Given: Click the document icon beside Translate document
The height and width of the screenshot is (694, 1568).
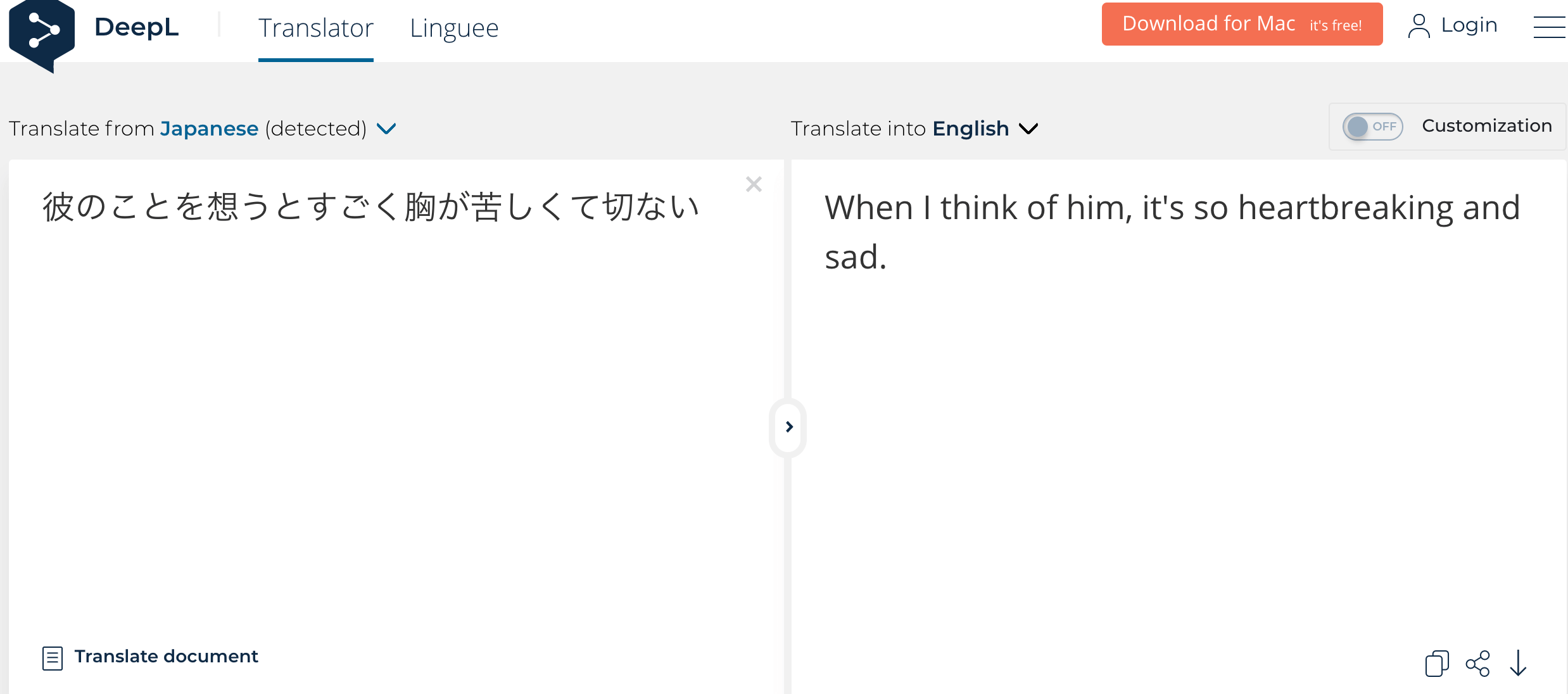Looking at the screenshot, I should [53, 658].
